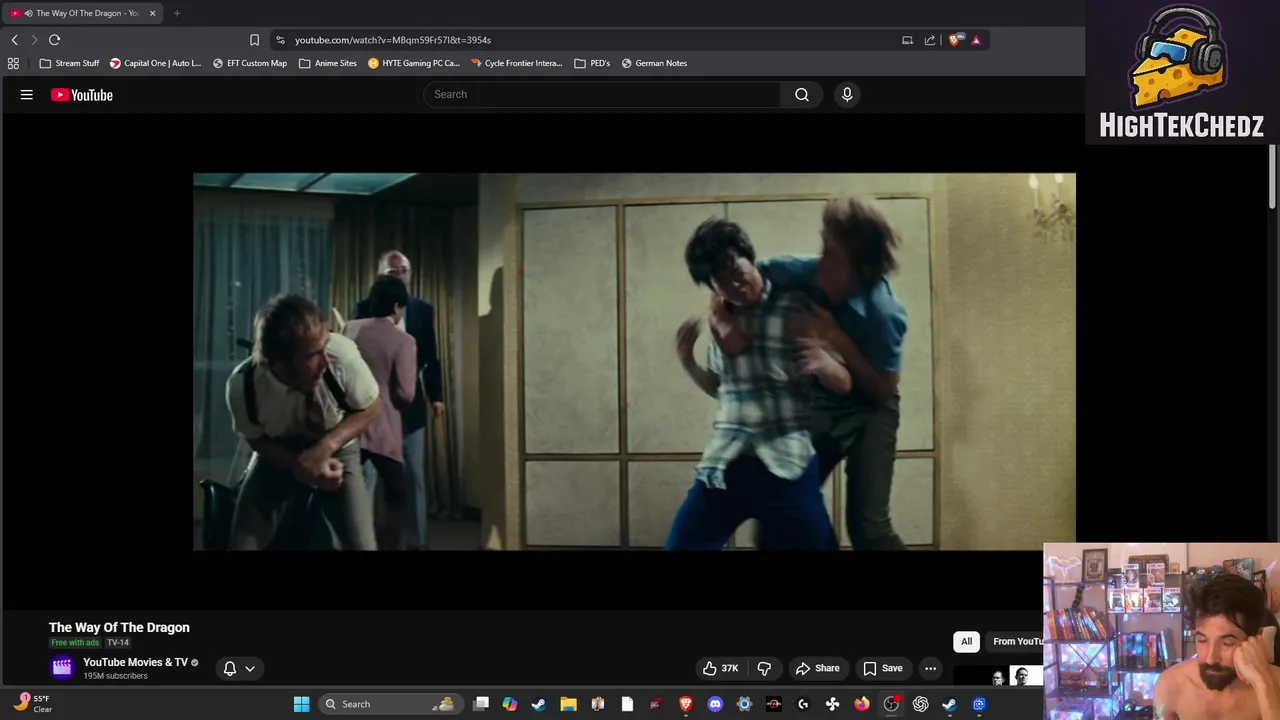Launch Copilot from the taskbar
This screenshot has width=1280, height=720.
tap(510, 704)
